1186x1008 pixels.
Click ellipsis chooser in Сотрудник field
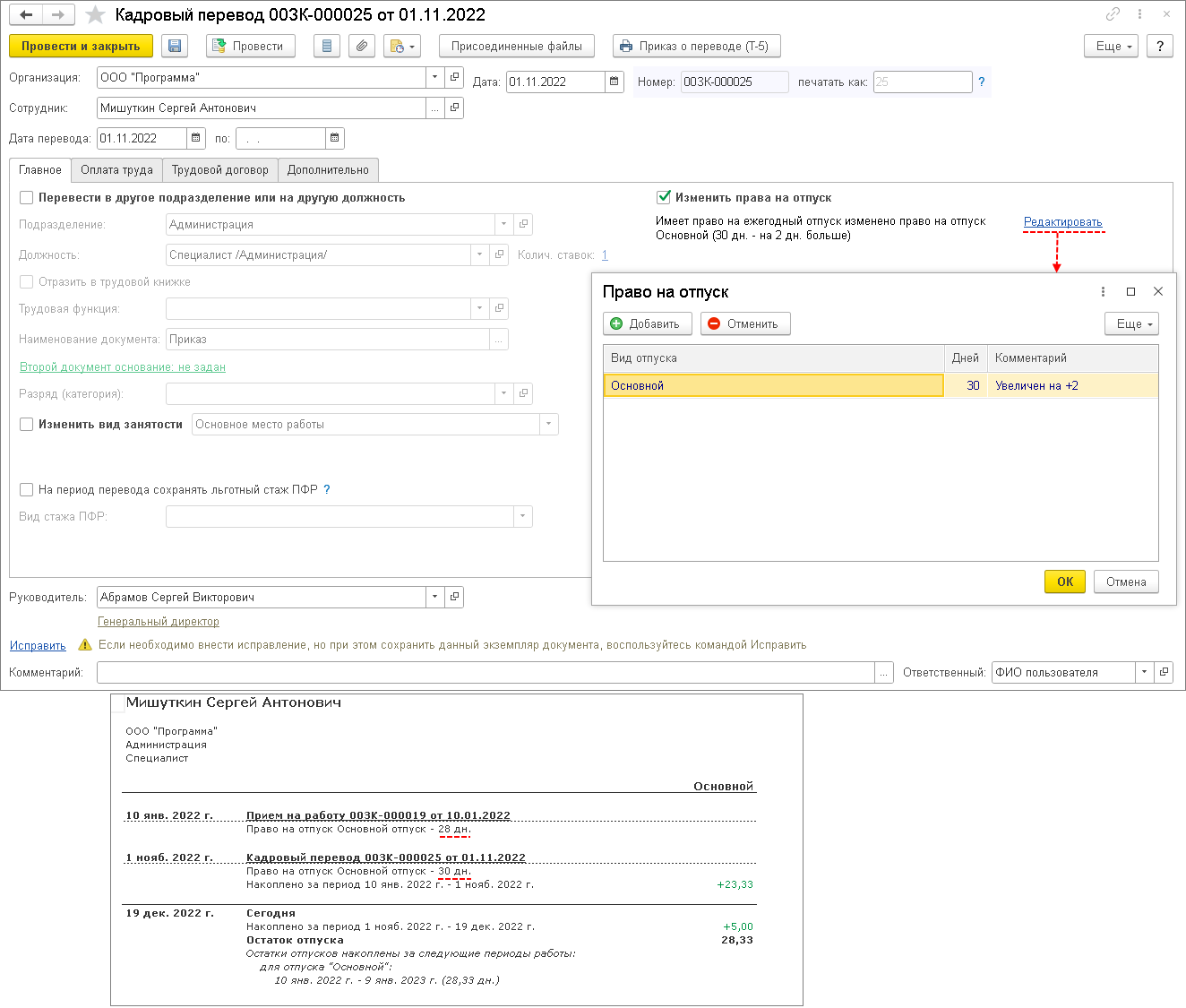[x=435, y=108]
